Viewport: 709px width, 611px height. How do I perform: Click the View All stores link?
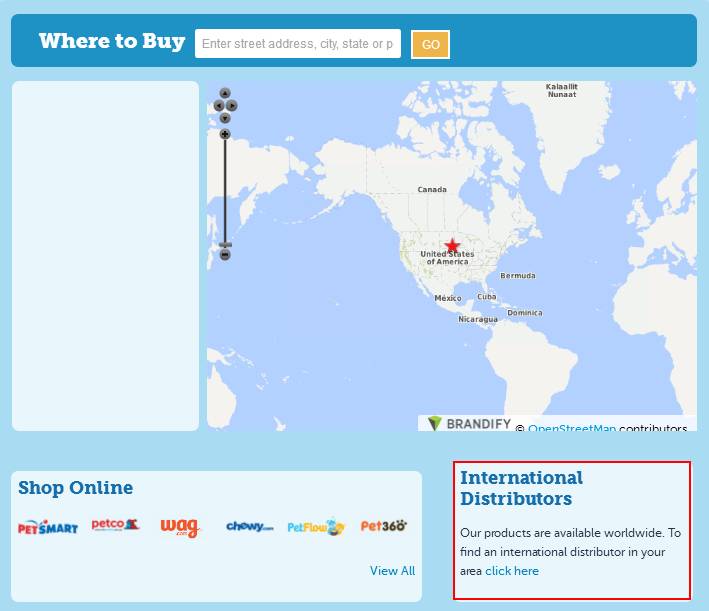tap(392, 571)
